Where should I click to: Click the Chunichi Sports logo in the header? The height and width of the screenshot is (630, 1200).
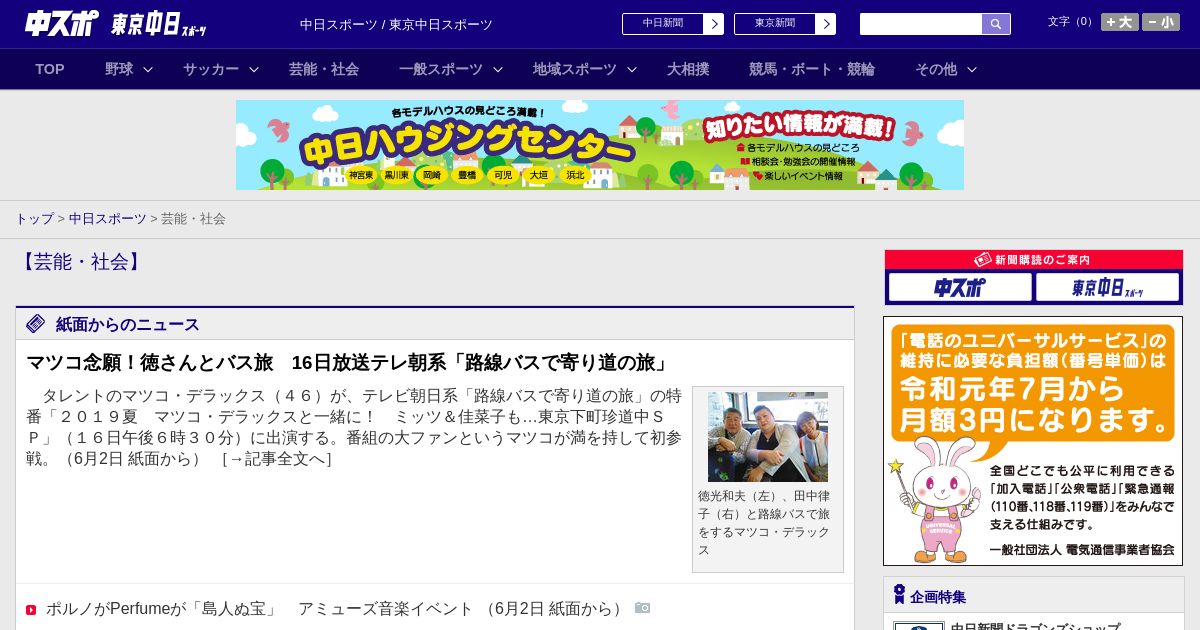(62, 23)
